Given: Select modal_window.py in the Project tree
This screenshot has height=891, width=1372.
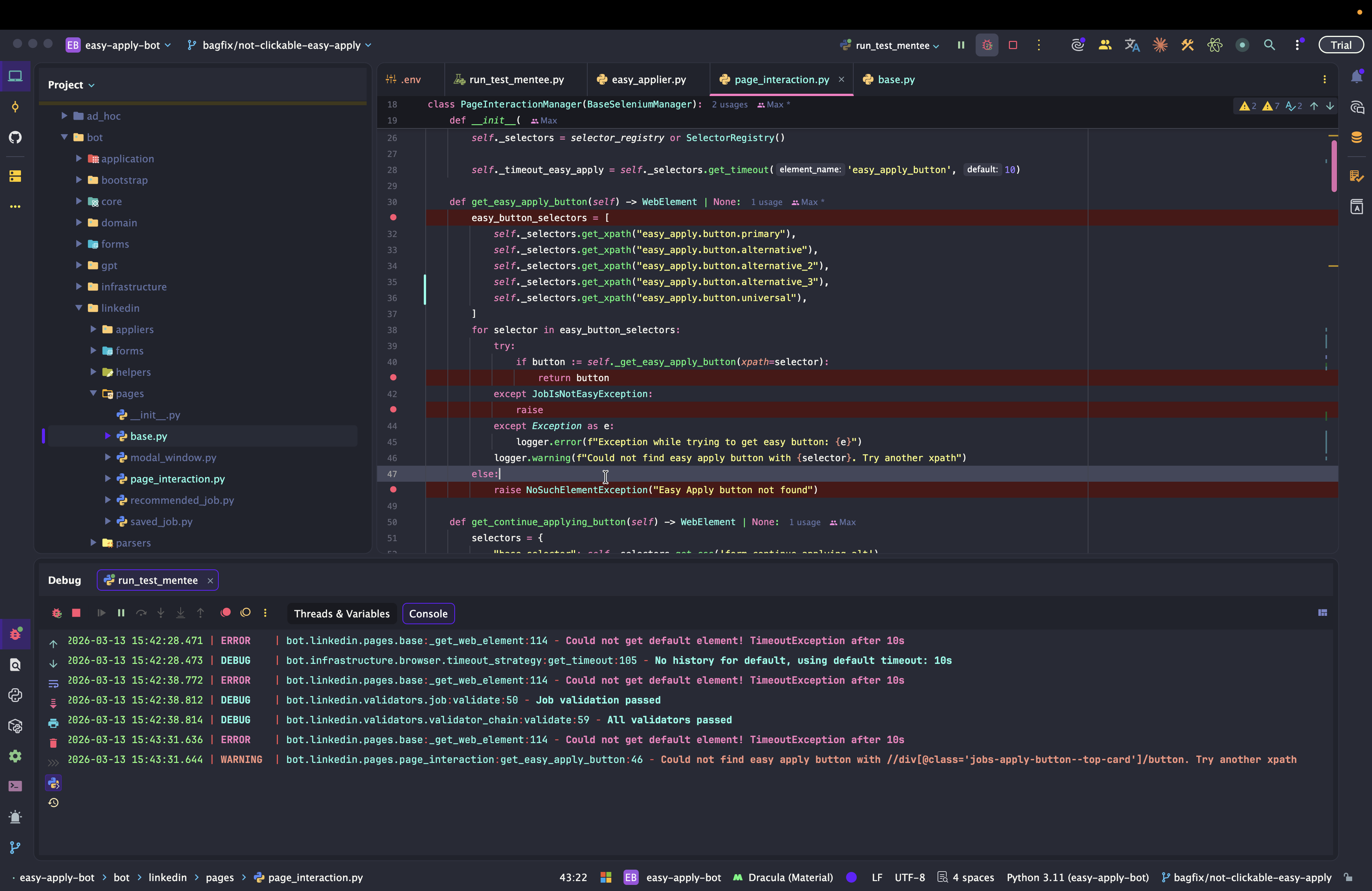Looking at the screenshot, I should [173, 458].
